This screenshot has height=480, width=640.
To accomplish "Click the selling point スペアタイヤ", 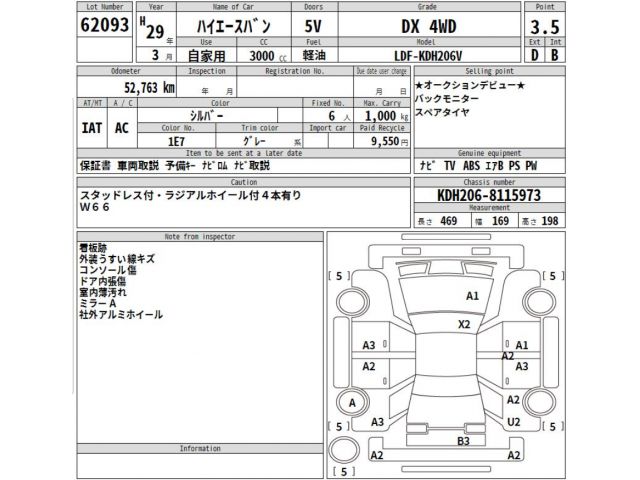I will (442, 112).
